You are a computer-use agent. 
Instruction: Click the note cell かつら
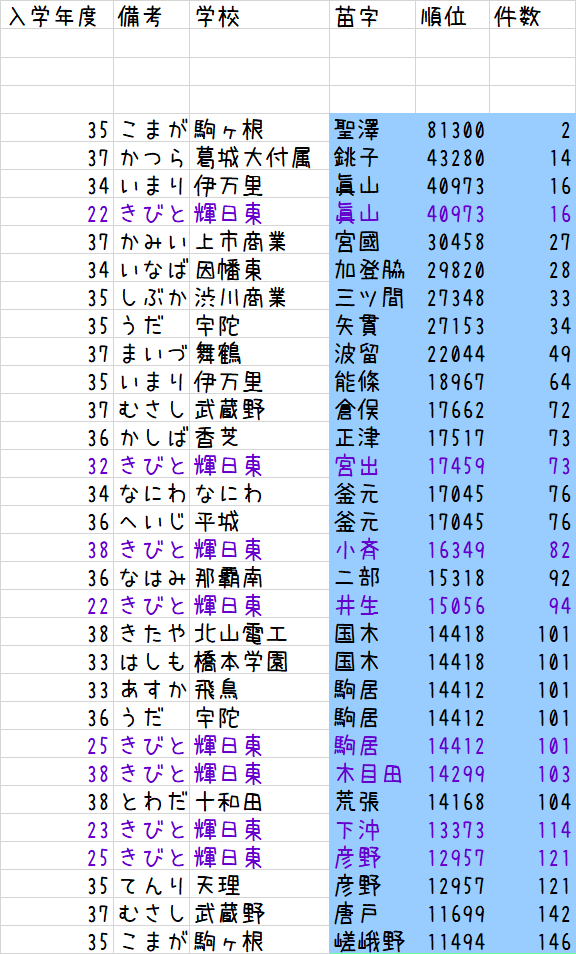click(x=151, y=156)
